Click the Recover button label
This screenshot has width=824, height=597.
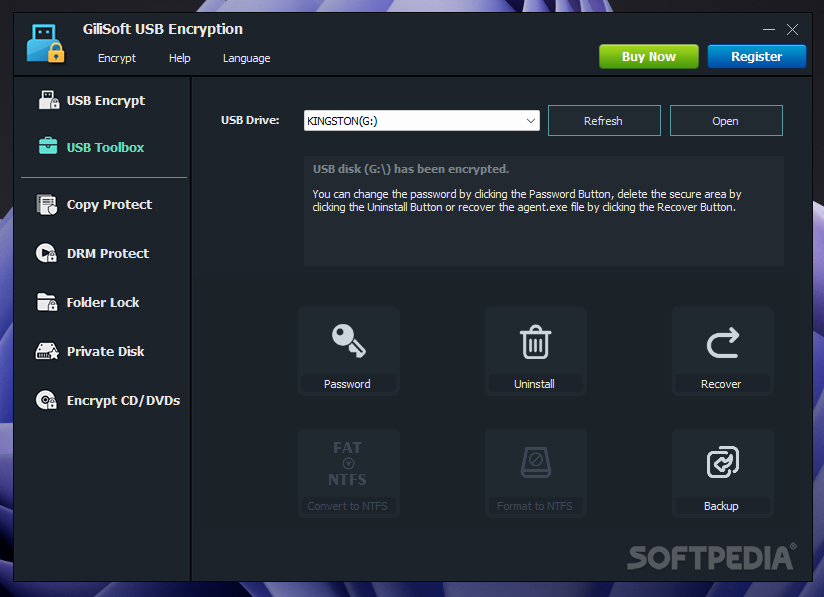[x=721, y=384]
